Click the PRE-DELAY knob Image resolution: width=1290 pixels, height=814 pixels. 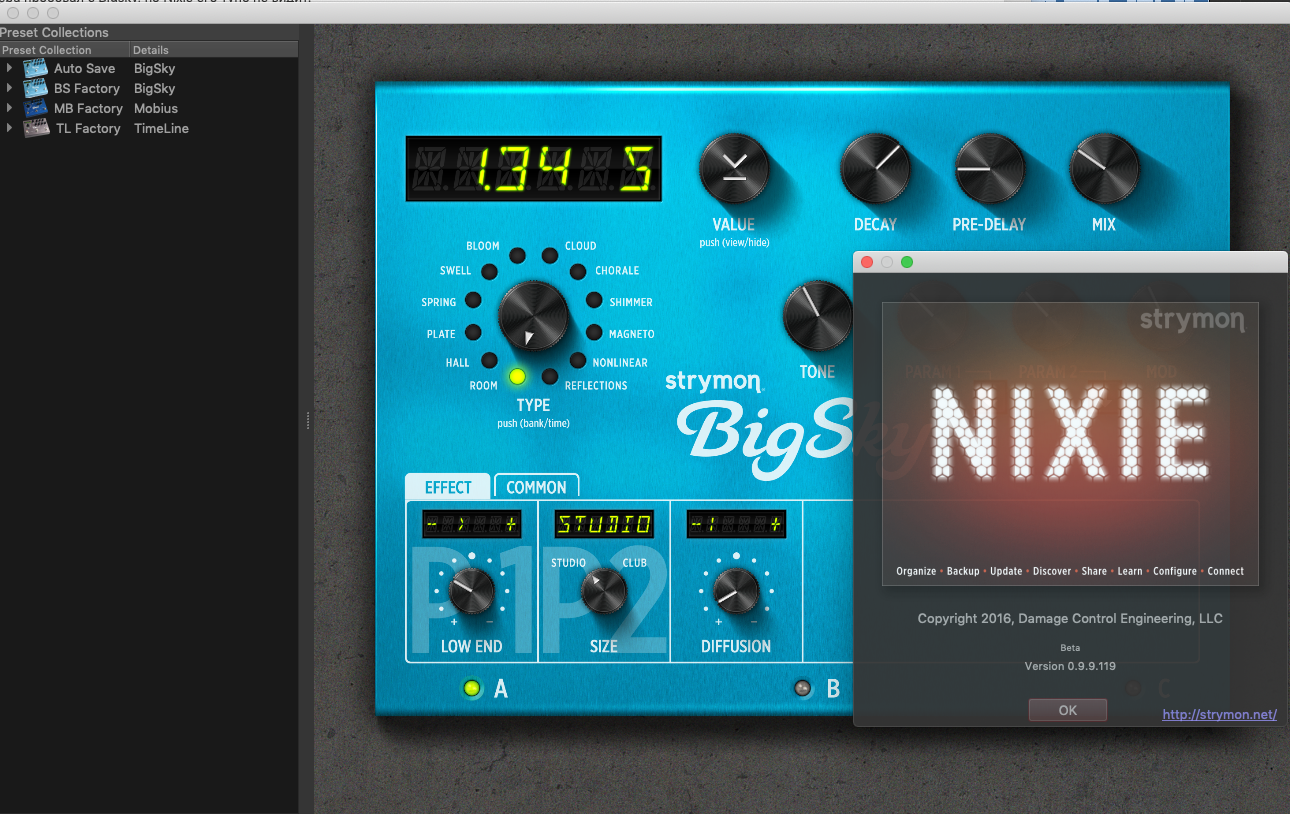pos(989,167)
